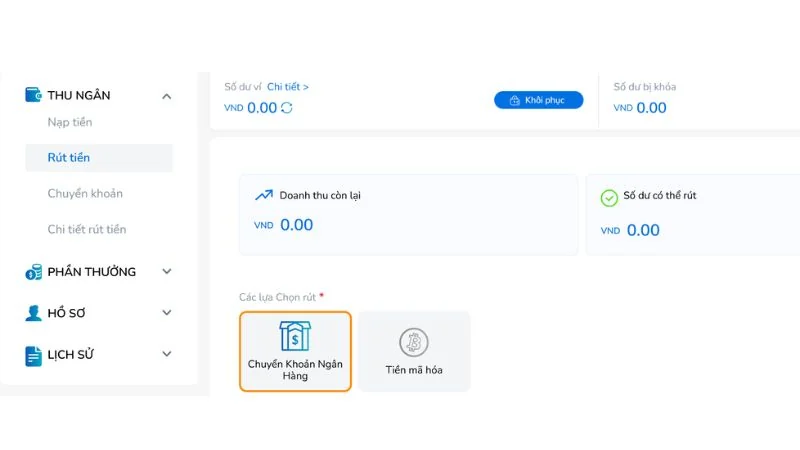
Task: Click the green checkmark beside Số dư có thể rút
Action: coord(609,198)
